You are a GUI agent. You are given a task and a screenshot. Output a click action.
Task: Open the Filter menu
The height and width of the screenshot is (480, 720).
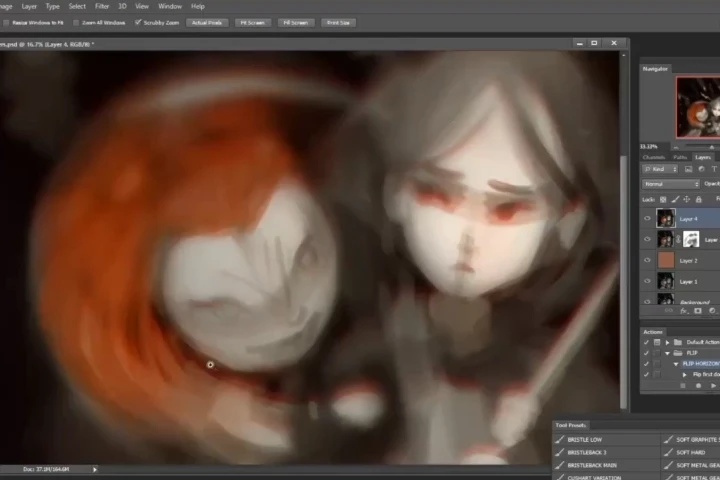pyautogui.click(x=102, y=6)
